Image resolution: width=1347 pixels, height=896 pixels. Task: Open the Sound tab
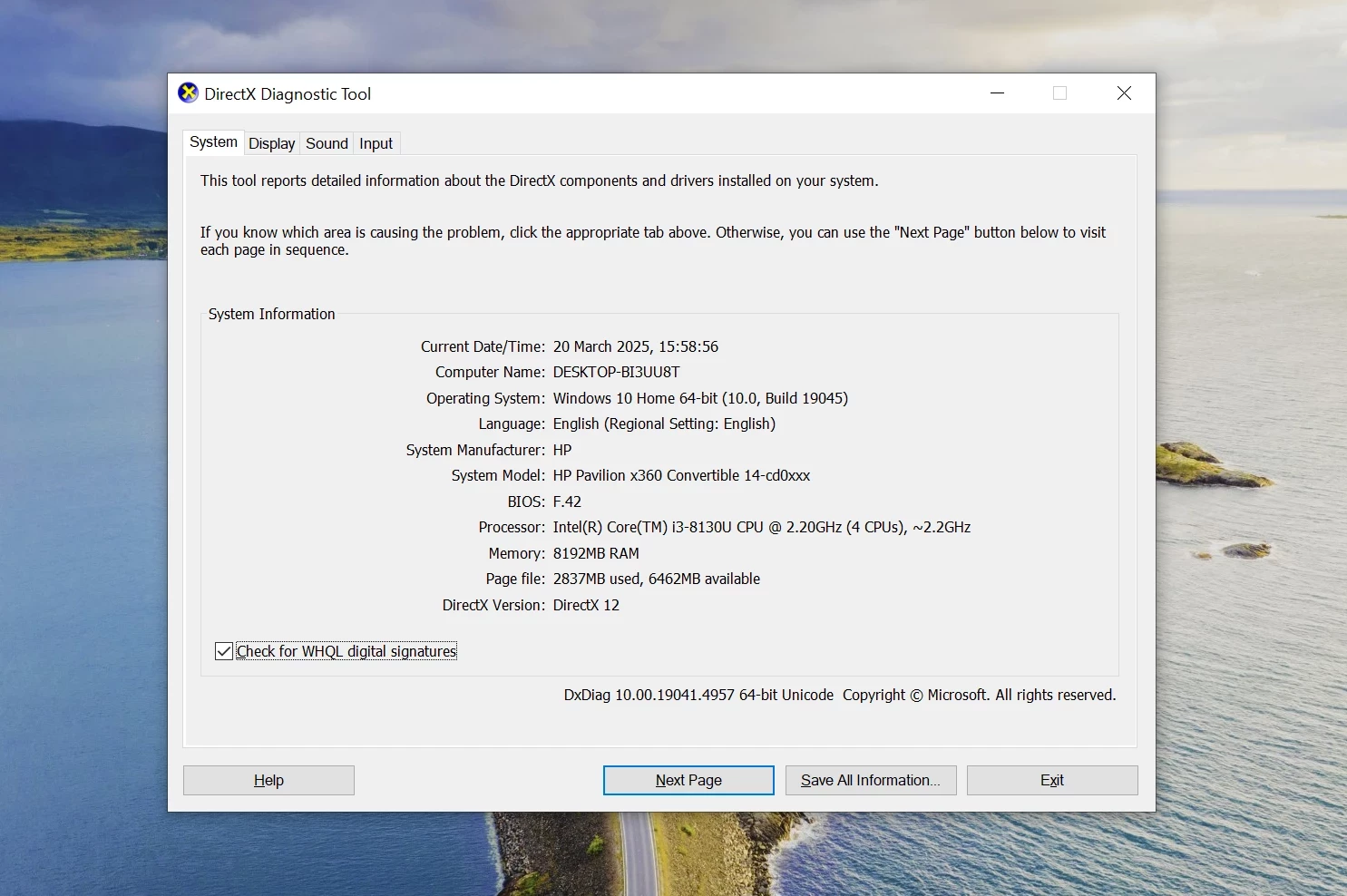click(327, 143)
